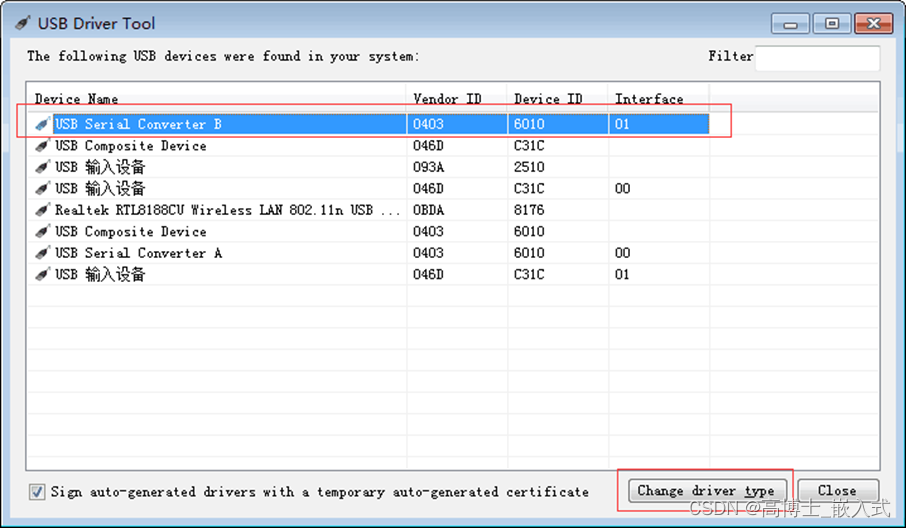The image size is (906, 528).
Task: Click the icon beside USB Serial Converter A
Action: [x=42, y=252]
